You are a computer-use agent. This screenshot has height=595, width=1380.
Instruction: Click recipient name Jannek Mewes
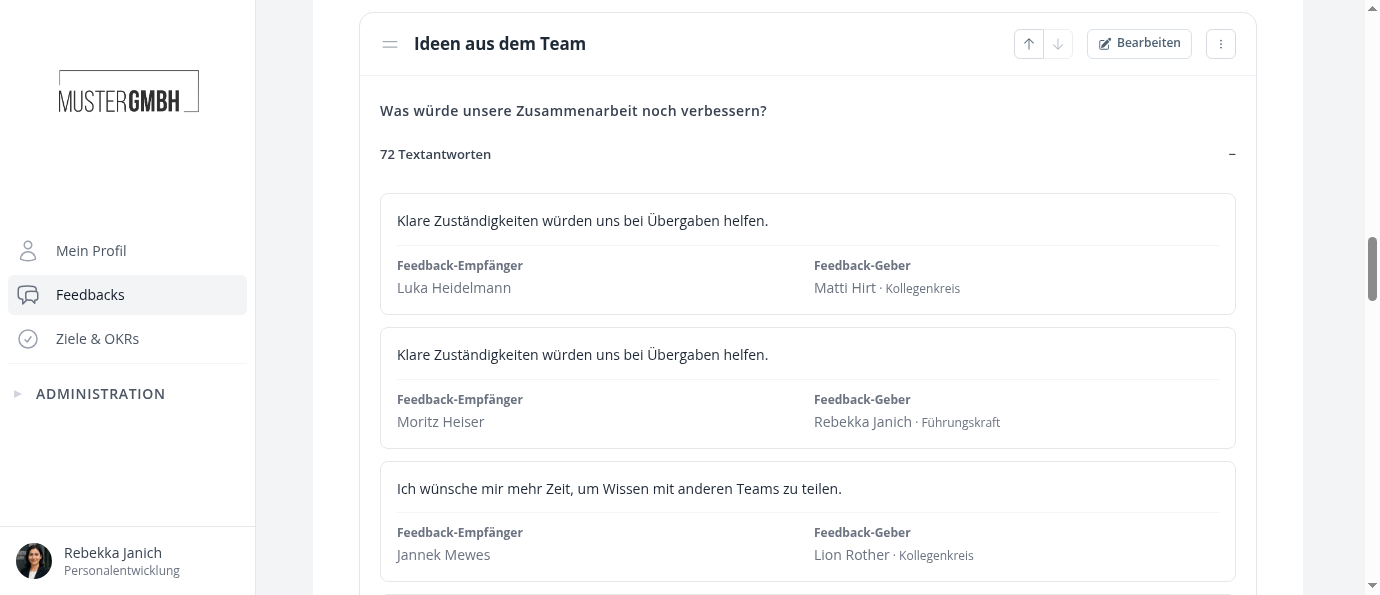[443, 555]
